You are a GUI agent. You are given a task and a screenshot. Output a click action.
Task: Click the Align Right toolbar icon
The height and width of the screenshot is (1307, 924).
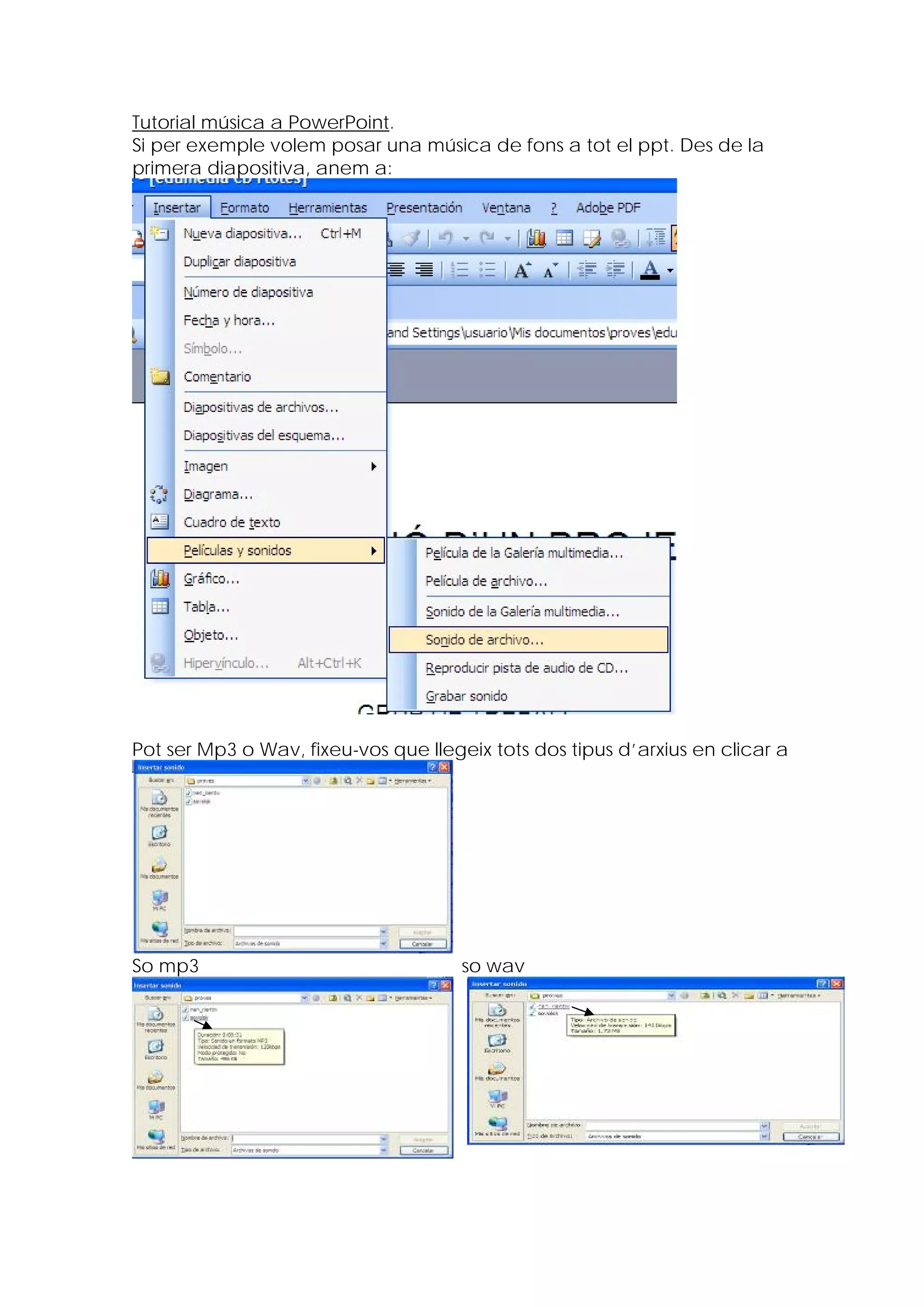point(424,270)
